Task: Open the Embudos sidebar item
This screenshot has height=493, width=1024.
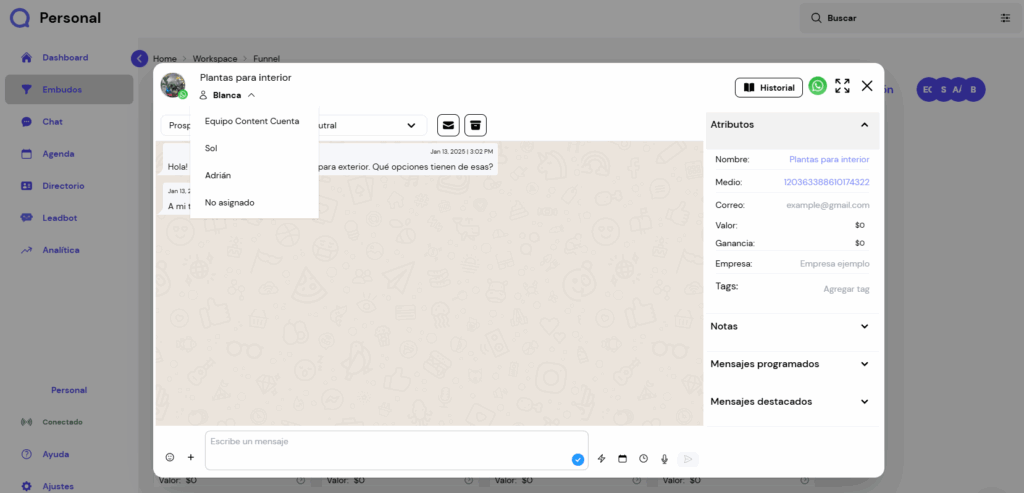Action: 69,89
